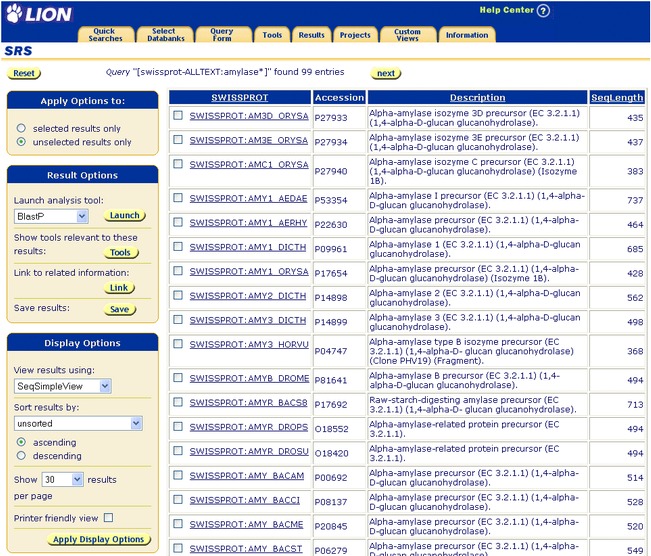Open SWISSPROT:AMY_BACAM entry link
The image size is (651, 556).
point(247,476)
